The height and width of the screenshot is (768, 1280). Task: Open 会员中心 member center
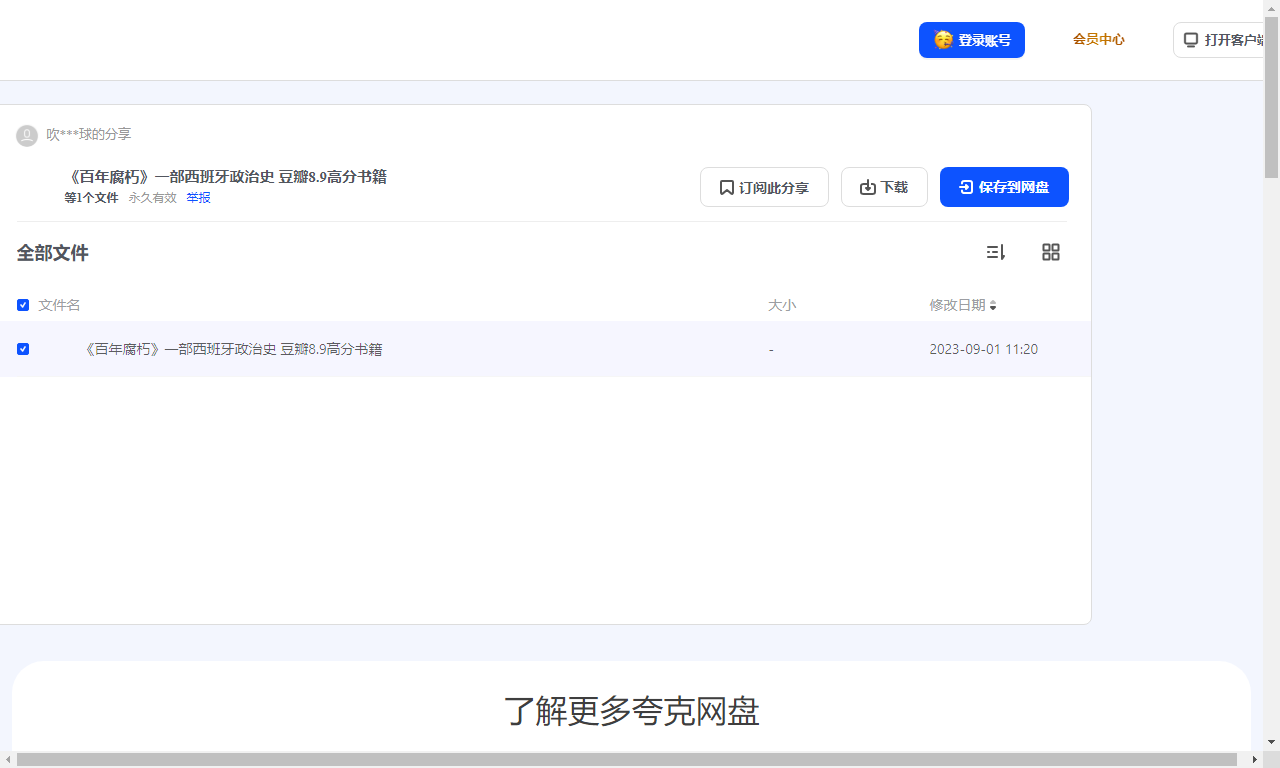[x=1098, y=40]
